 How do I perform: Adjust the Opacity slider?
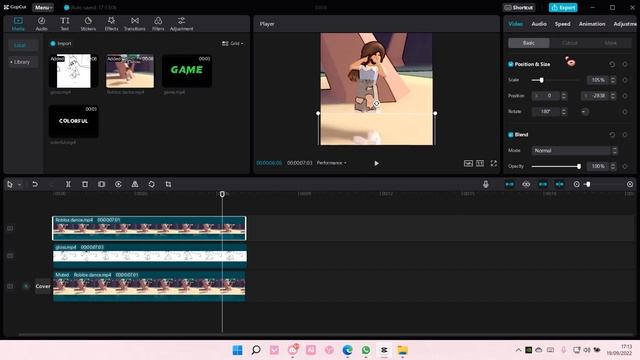click(x=556, y=167)
